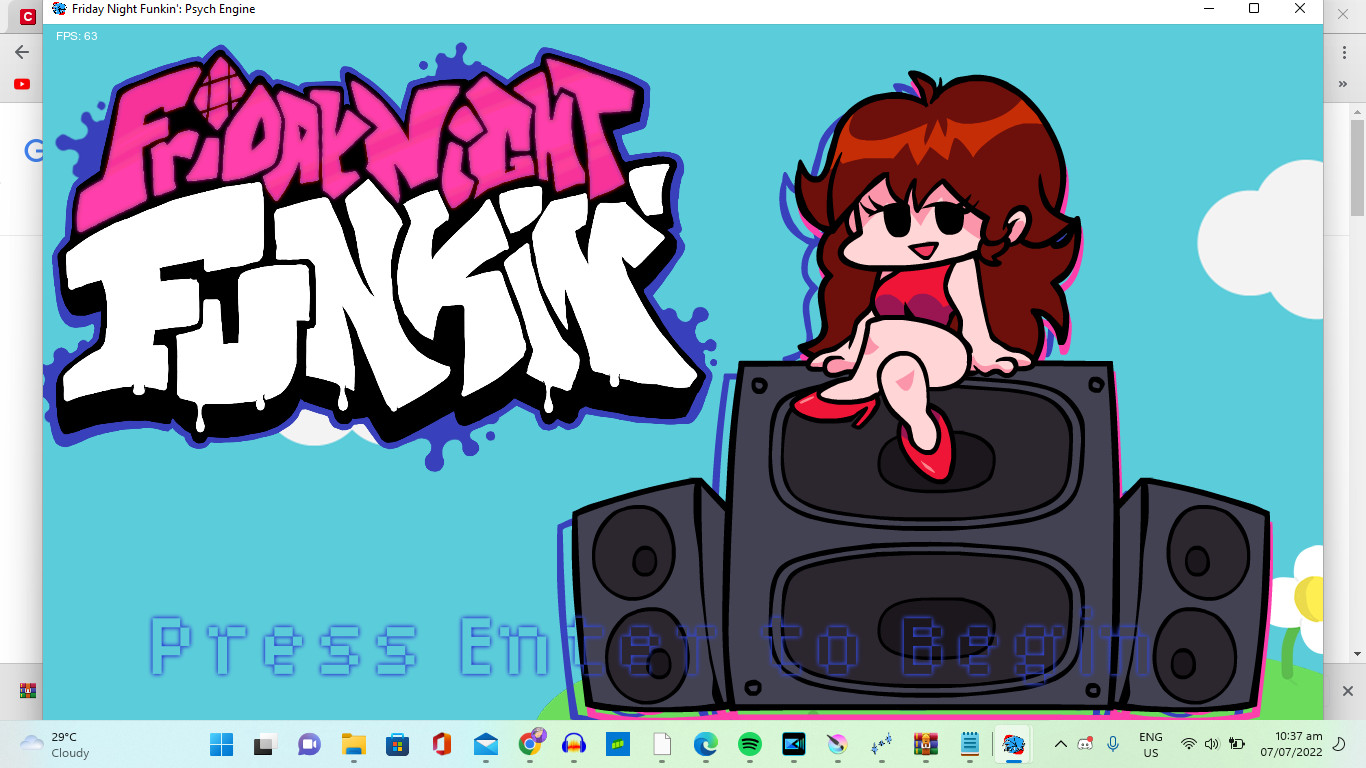Click the Discord tray icon
This screenshot has width=1366, height=768.
(x=1086, y=744)
